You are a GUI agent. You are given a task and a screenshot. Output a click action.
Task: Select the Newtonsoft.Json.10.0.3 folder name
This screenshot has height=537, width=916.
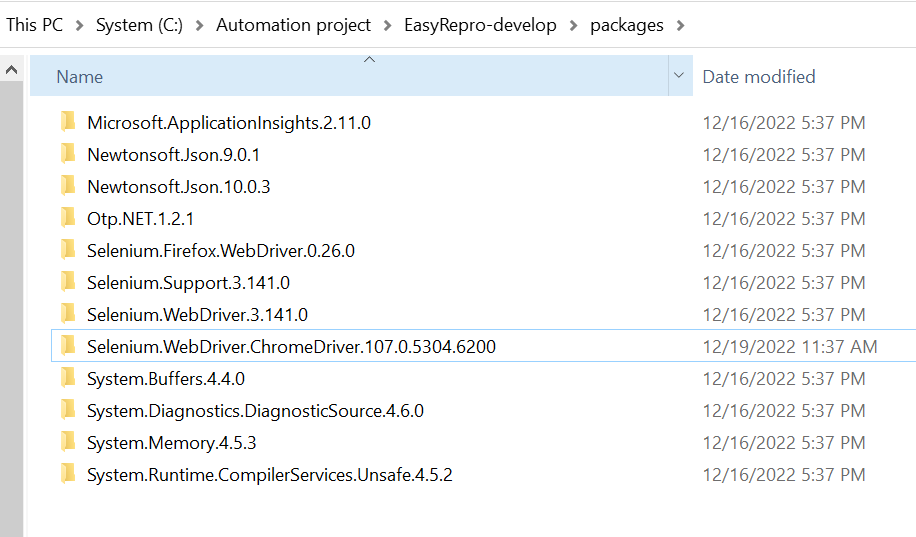(178, 187)
